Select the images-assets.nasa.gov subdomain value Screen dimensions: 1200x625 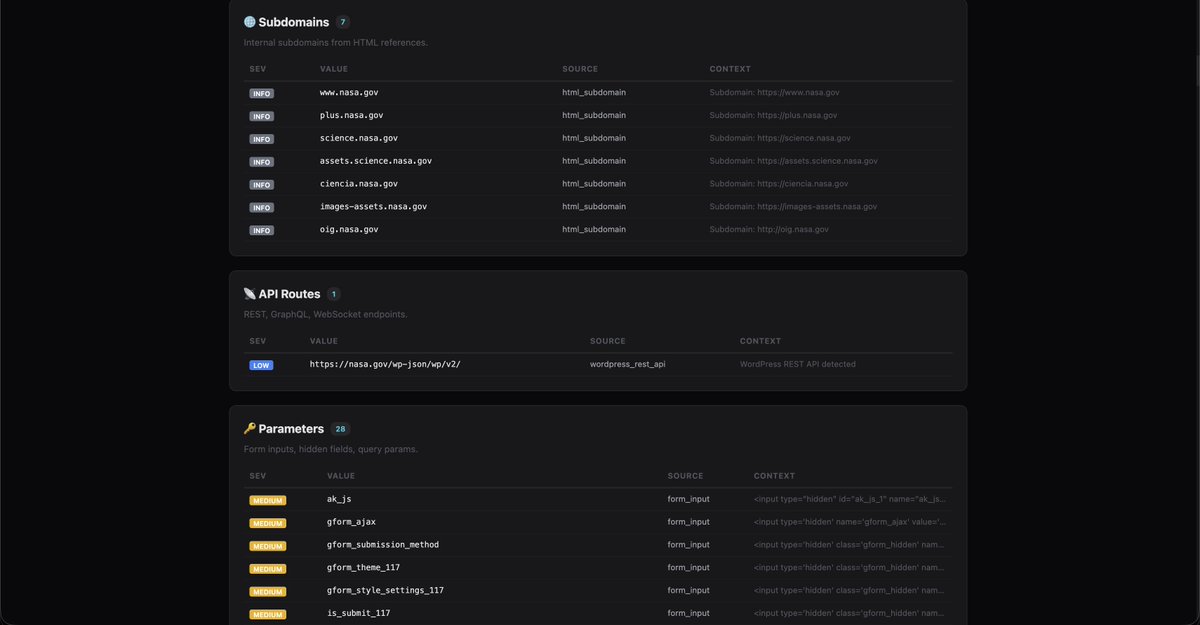point(374,207)
